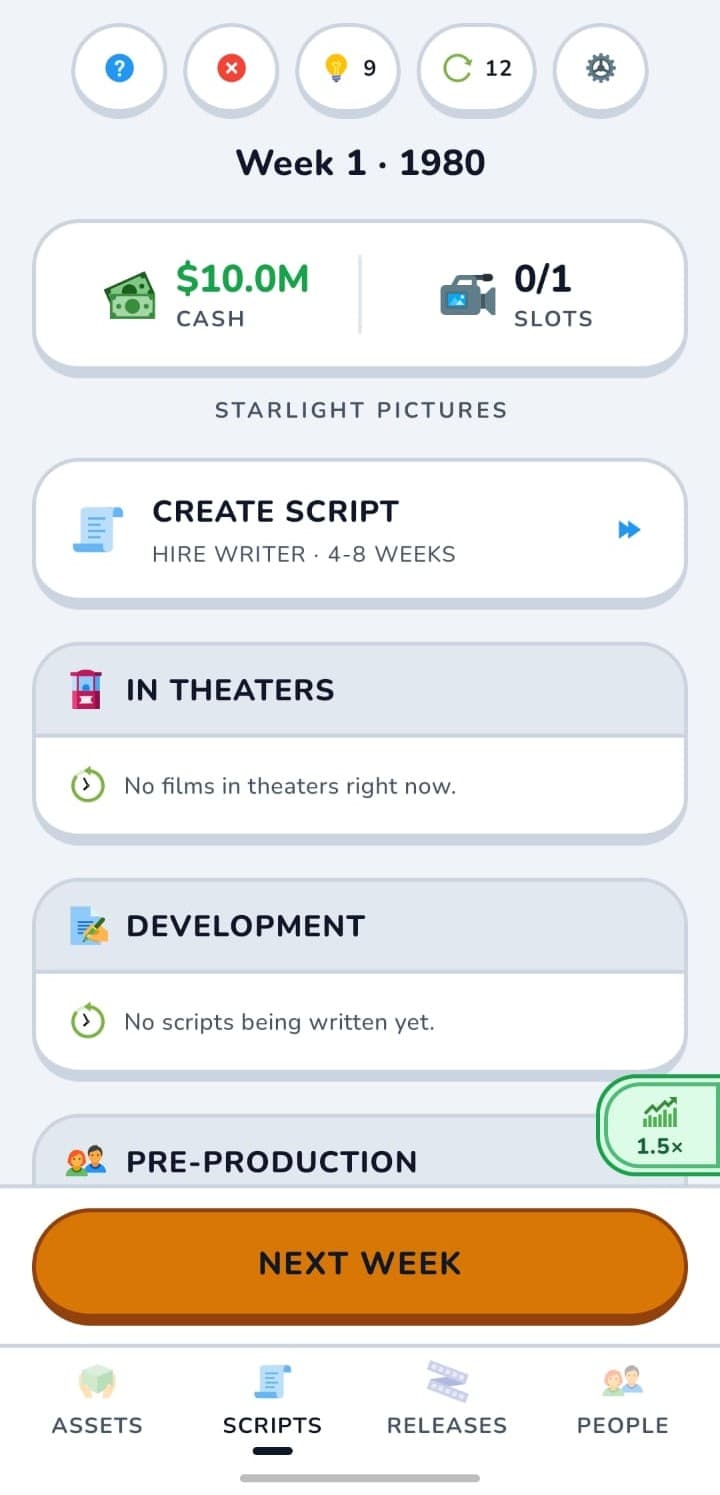The height and width of the screenshot is (1495, 720).
Task: Open the People tab
Action: 622,1401
